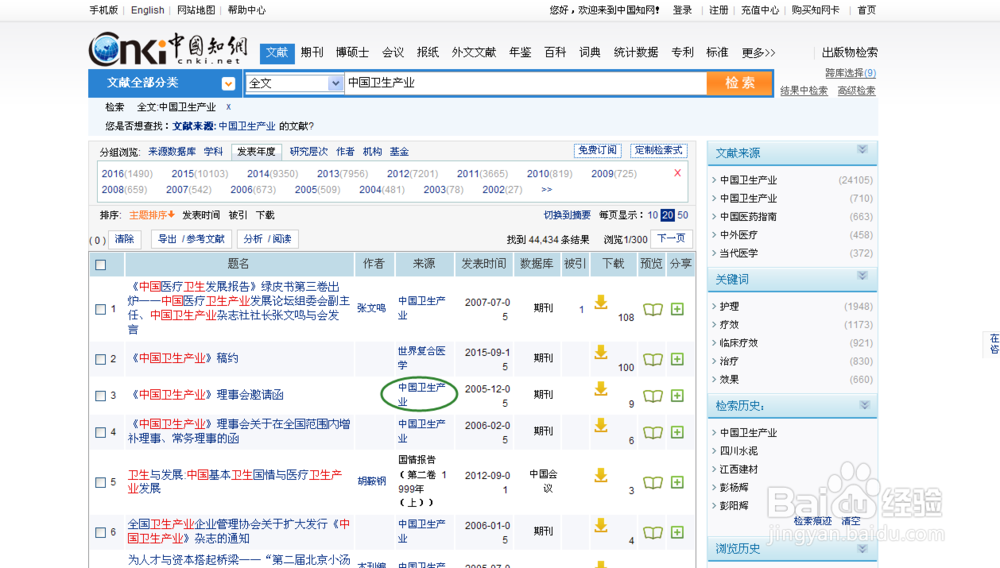Click the orange 检索 search button

tap(740, 83)
